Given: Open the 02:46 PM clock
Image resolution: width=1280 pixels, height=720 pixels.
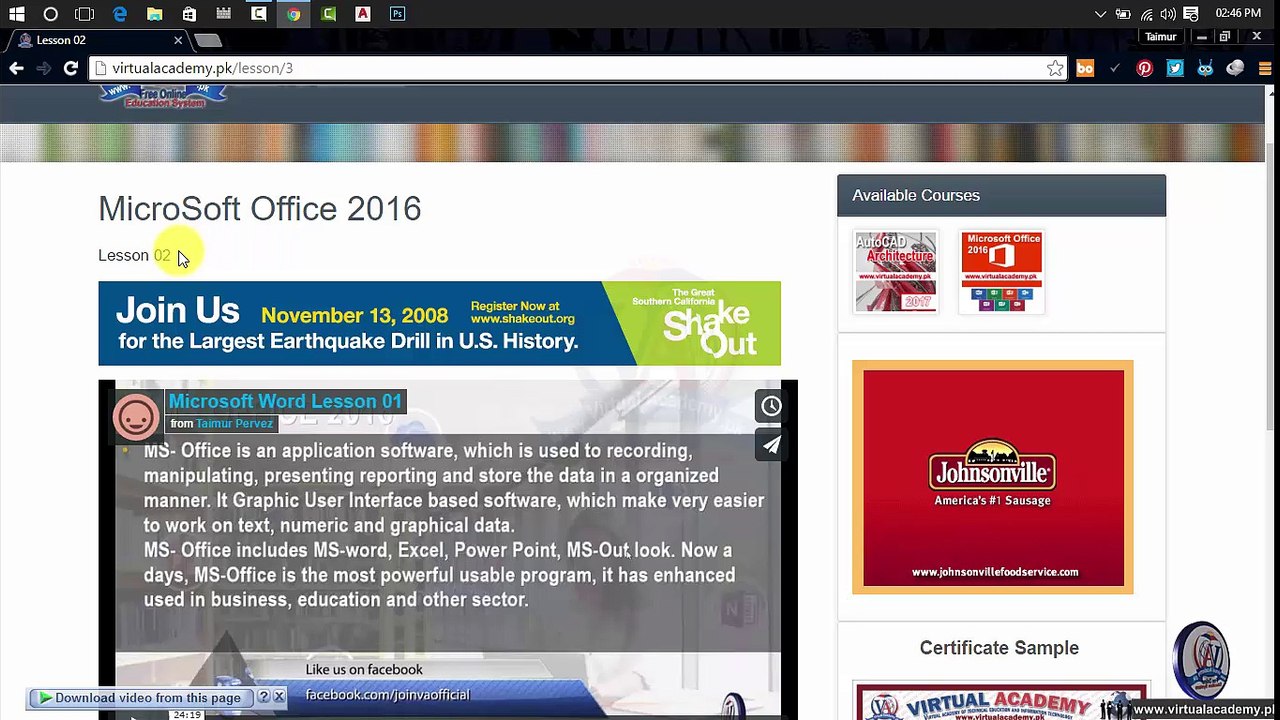Looking at the screenshot, I should coord(1238,13).
